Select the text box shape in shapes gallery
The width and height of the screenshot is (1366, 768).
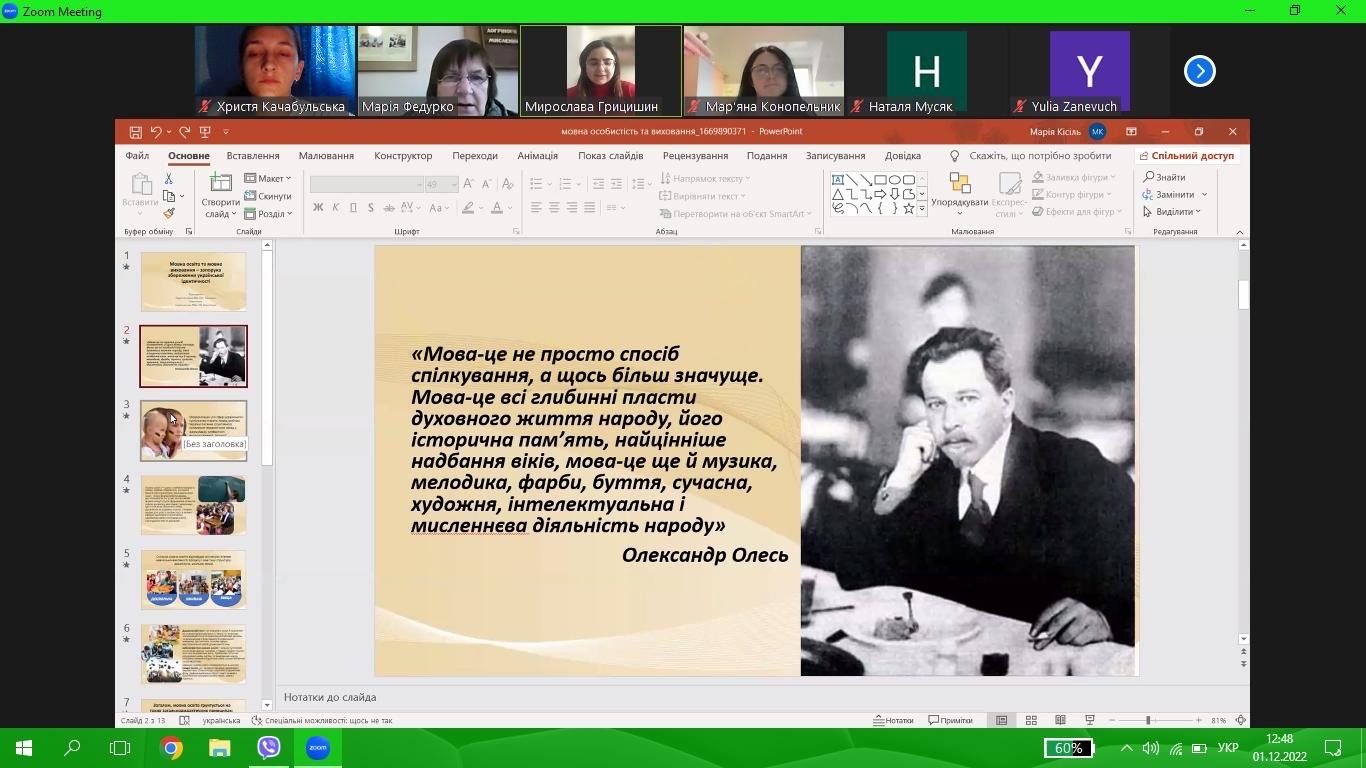point(838,180)
